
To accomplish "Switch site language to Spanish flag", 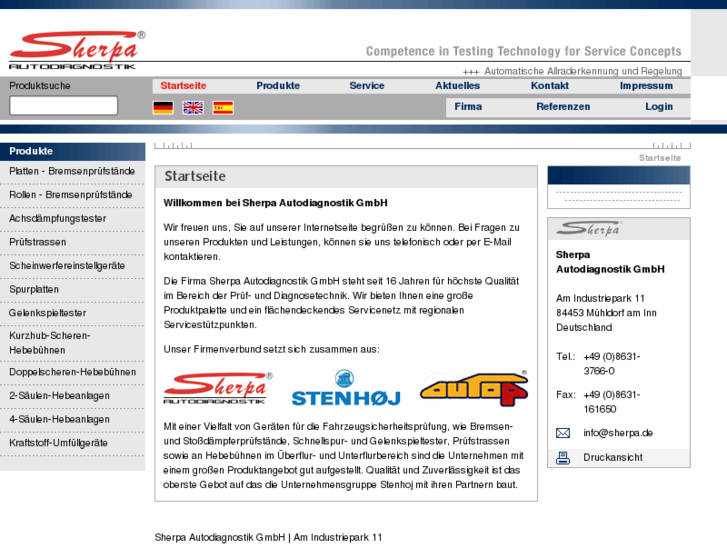I will click(x=223, y=108).
